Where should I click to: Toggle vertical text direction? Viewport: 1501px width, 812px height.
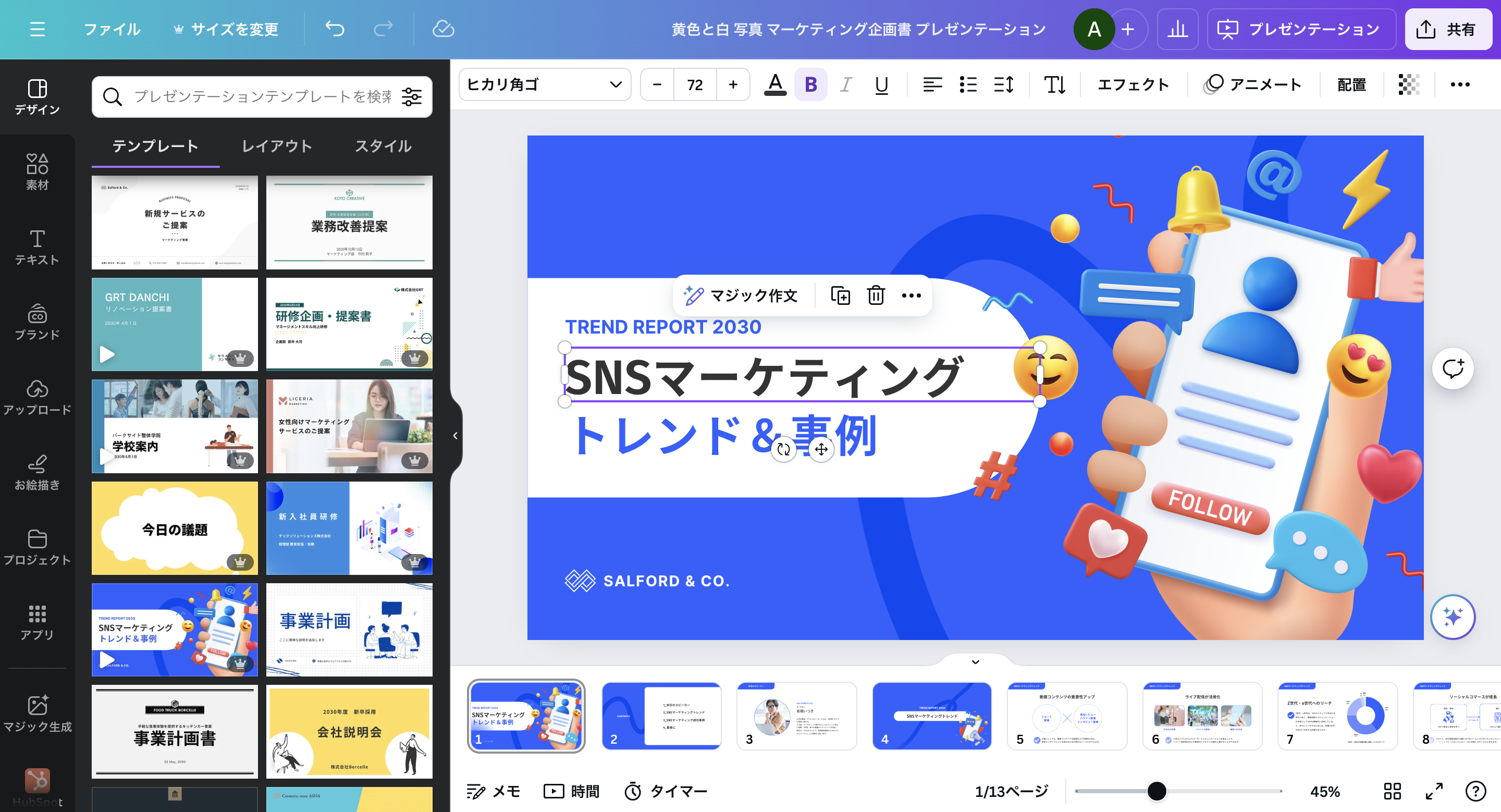[x=1055, y=85]
